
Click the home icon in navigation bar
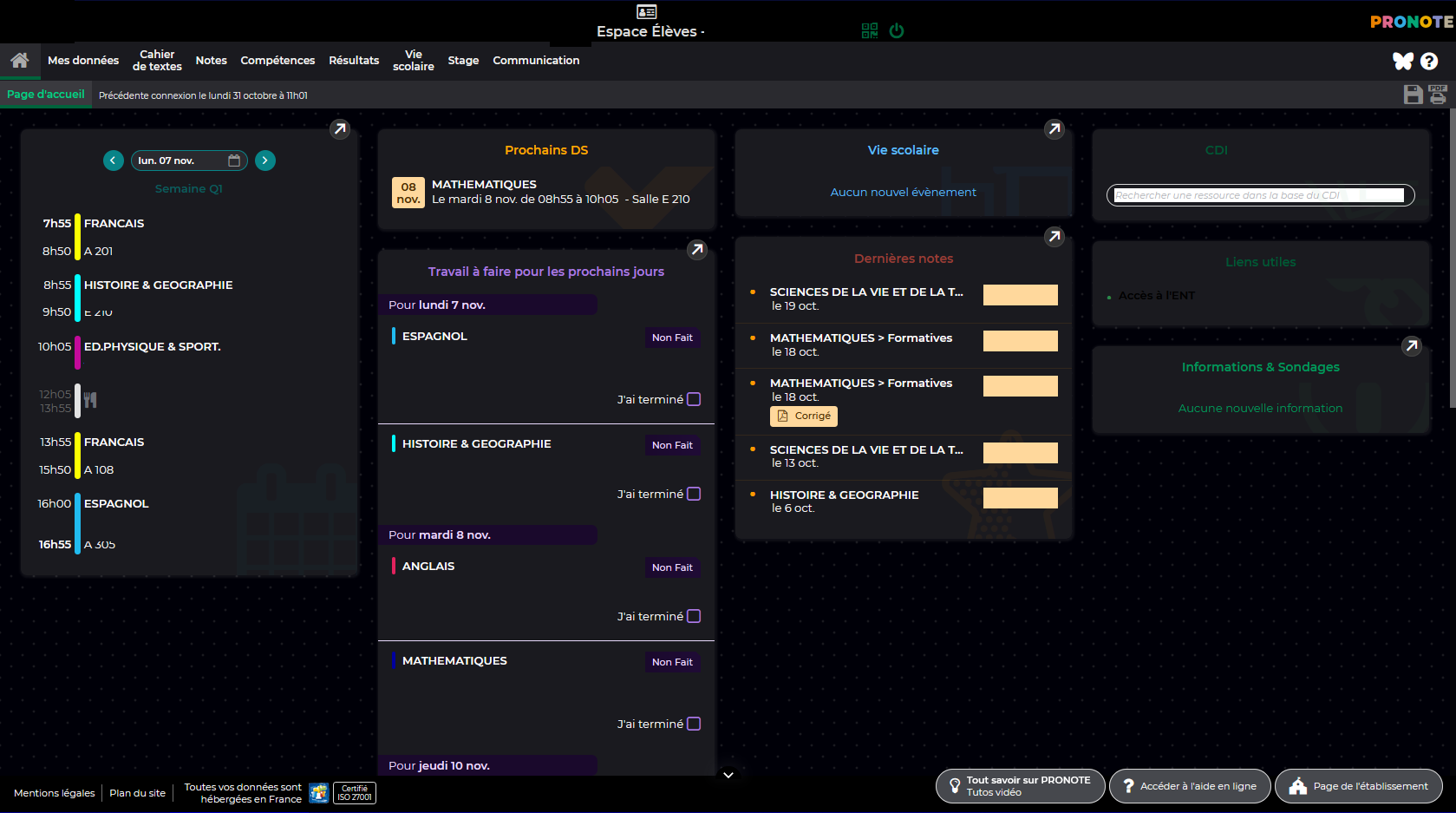[x=19, y=61]
